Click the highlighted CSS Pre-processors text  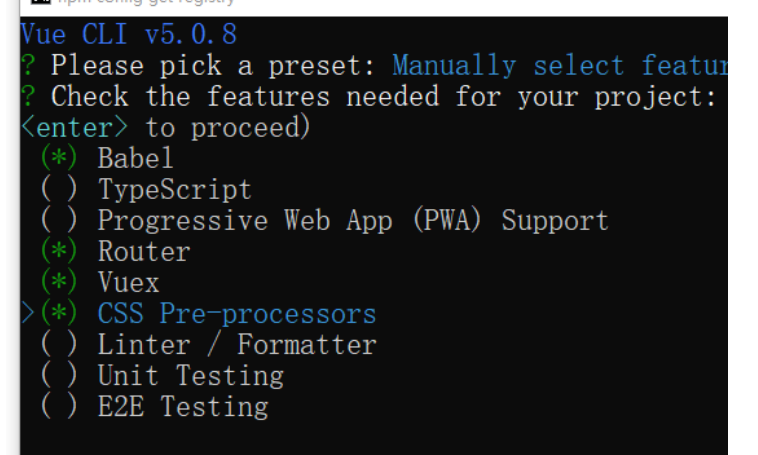click(237, 313)
